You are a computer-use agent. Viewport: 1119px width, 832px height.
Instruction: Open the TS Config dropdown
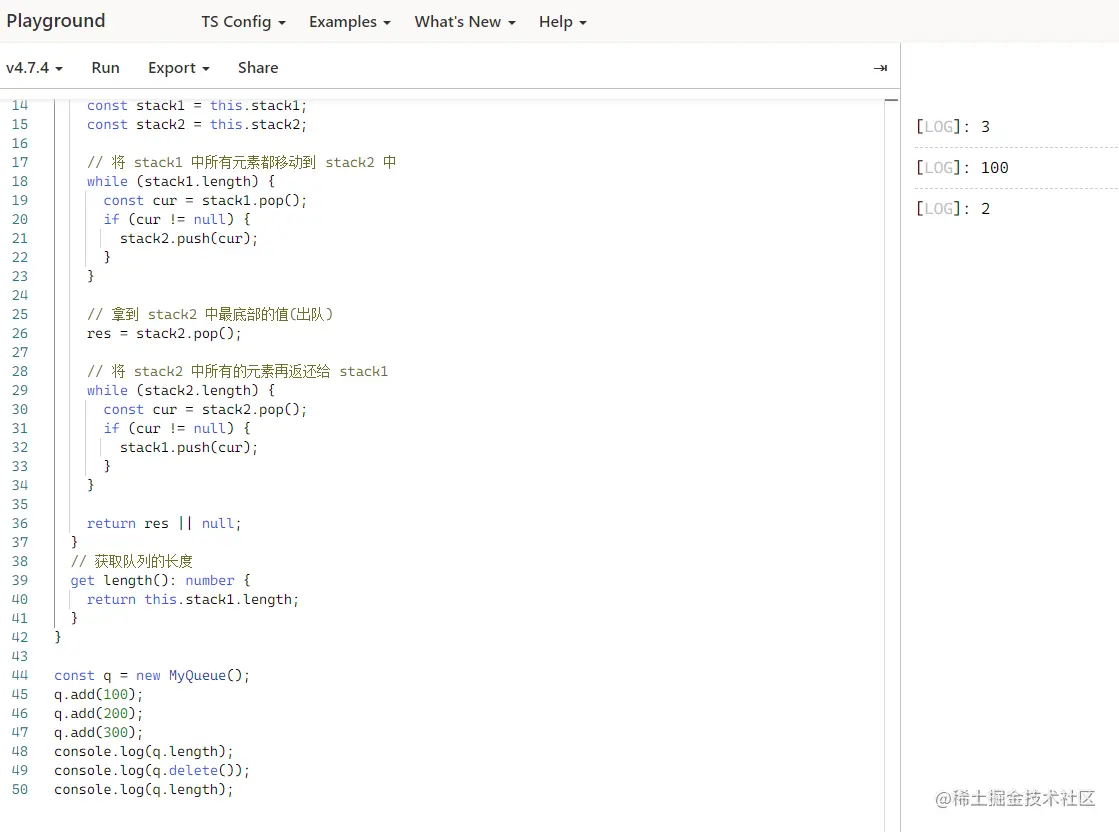click(243, 22)
